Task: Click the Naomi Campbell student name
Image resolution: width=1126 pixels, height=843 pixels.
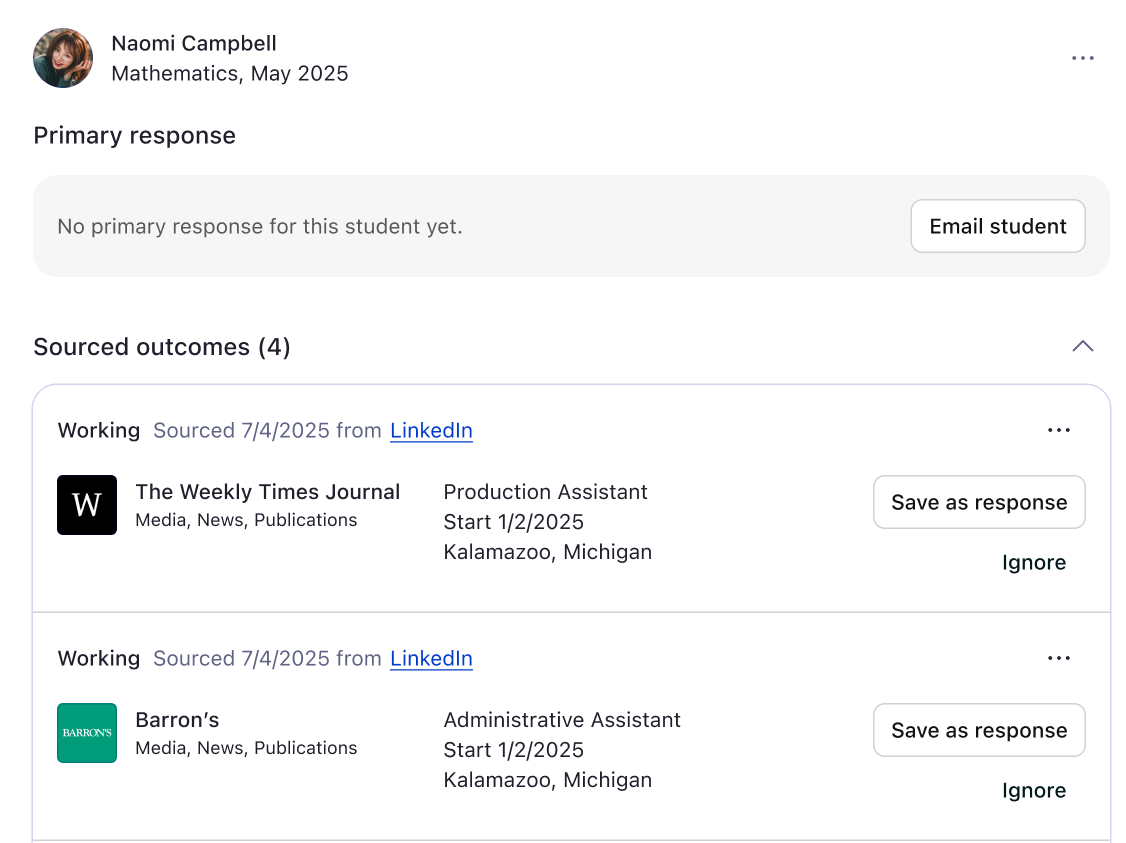Action: click(x=194, y=43)
